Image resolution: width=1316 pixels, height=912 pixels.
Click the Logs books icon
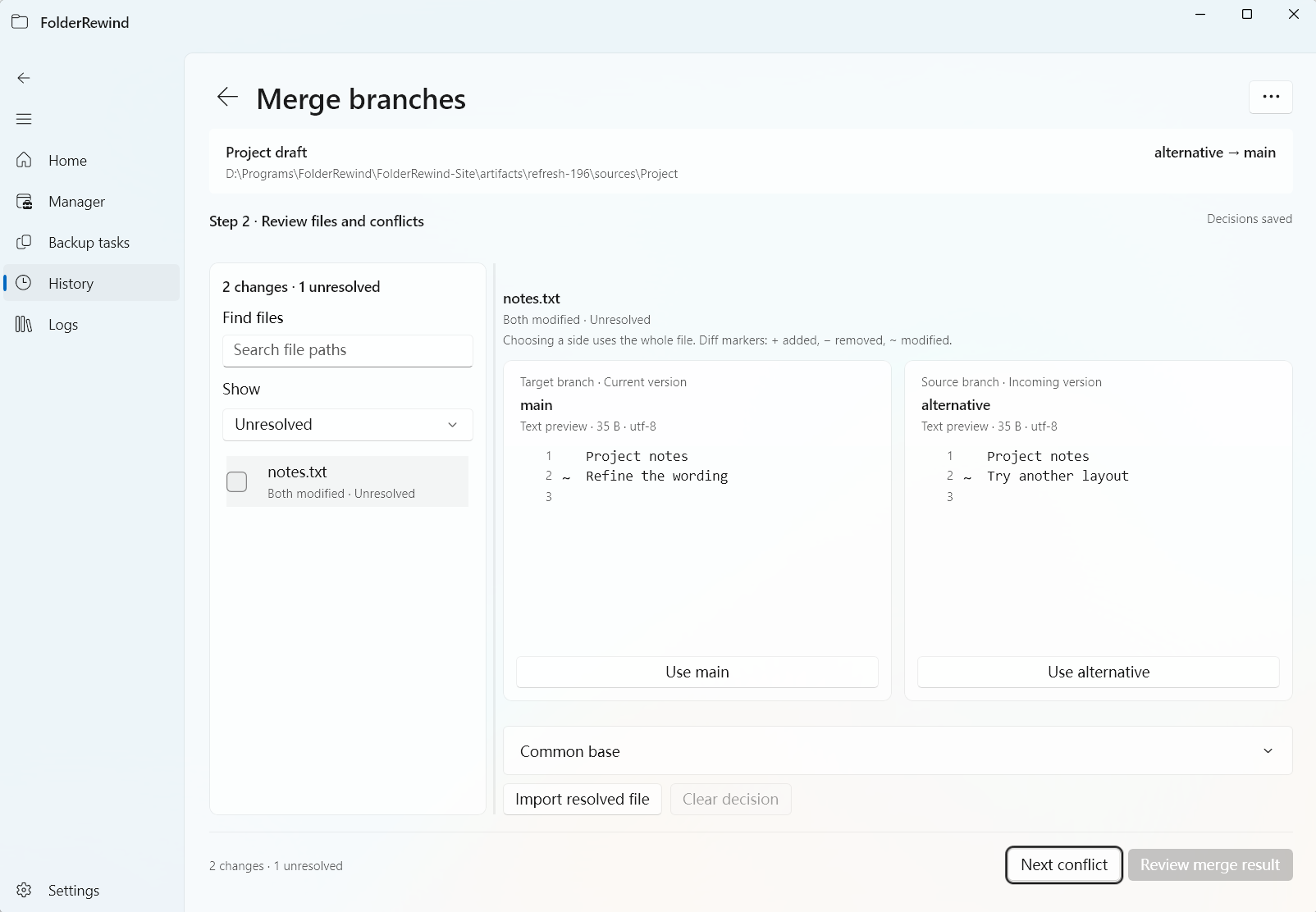click(24, 324)
